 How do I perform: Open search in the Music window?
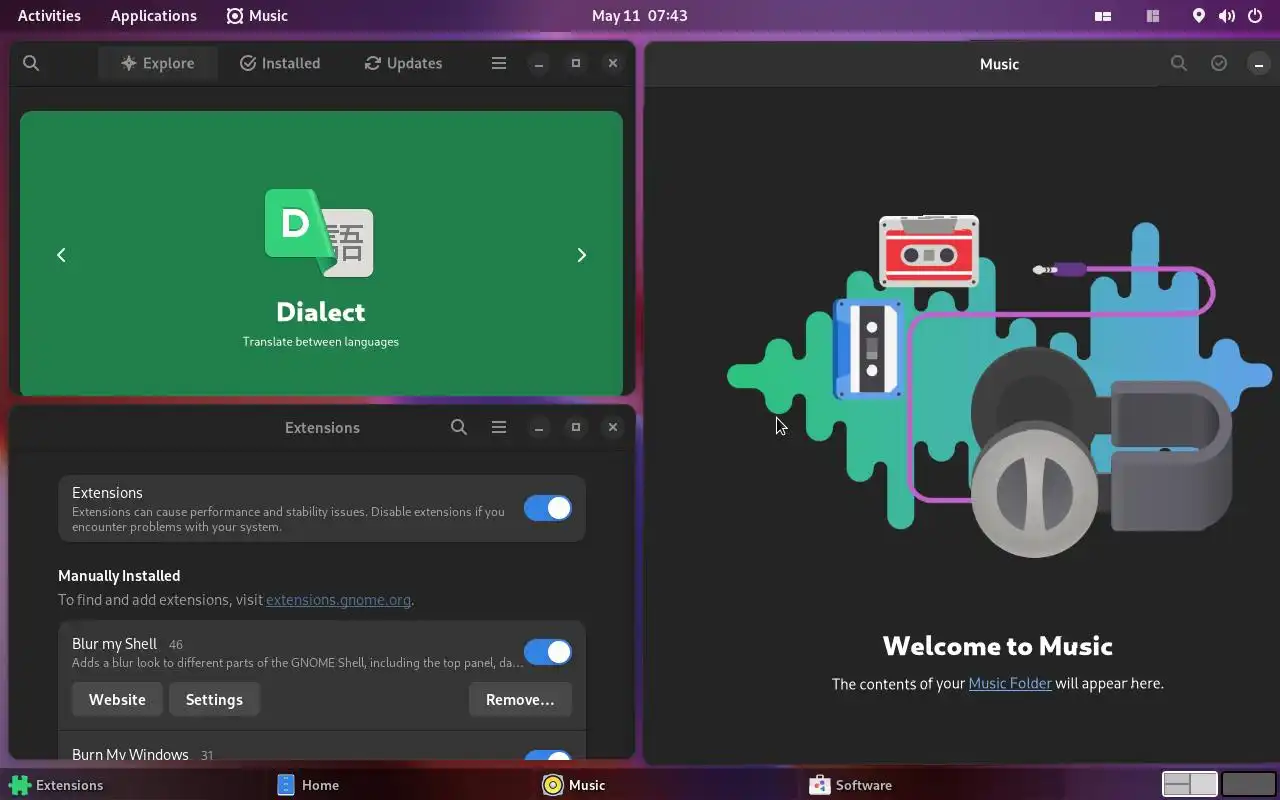1179,63
